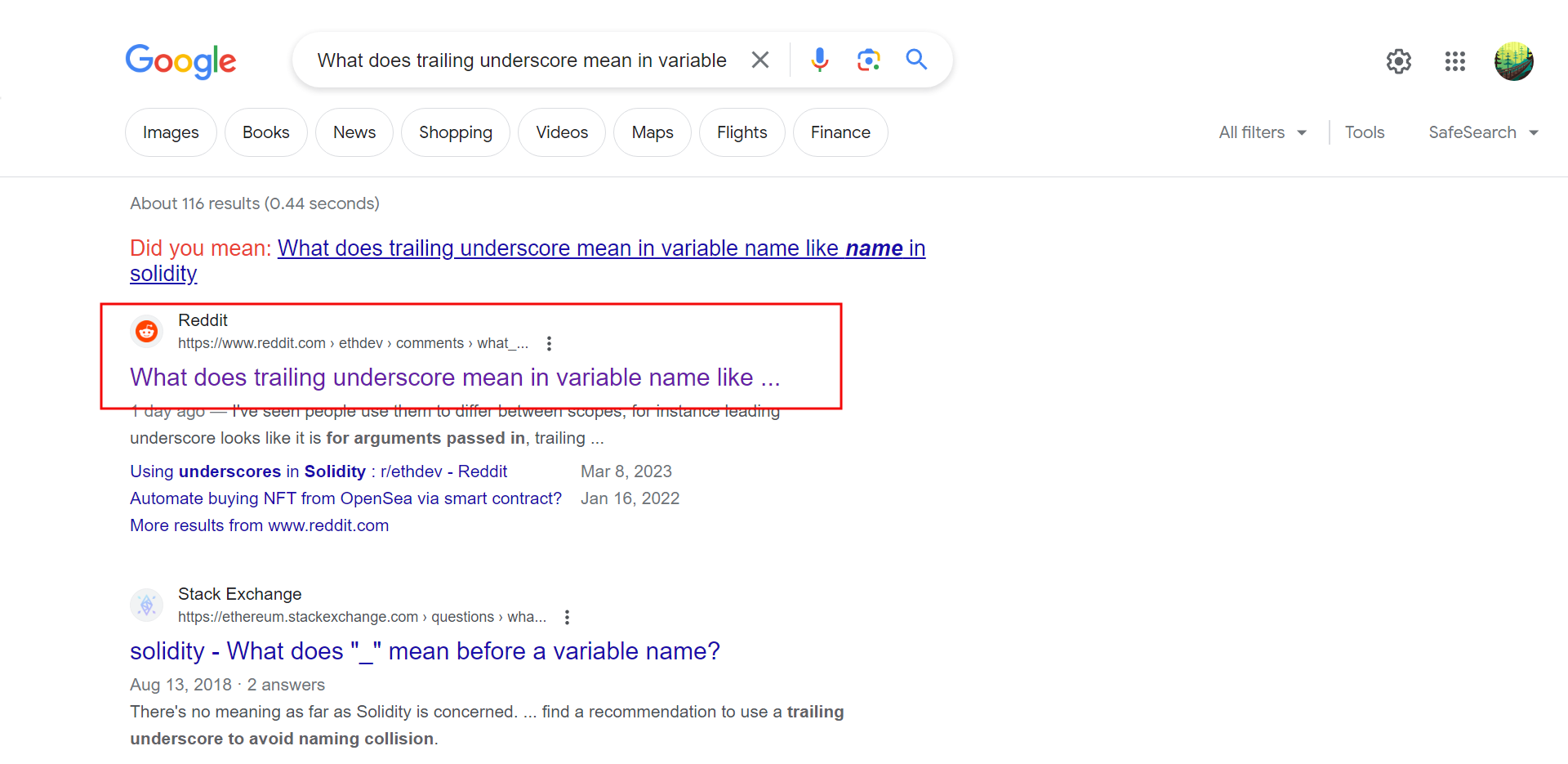Image resolution: width=1568 pixels, height=764 pixels.
Task: Click 'More results from www.reddit.com'
Action: click(x=259, y=525)
